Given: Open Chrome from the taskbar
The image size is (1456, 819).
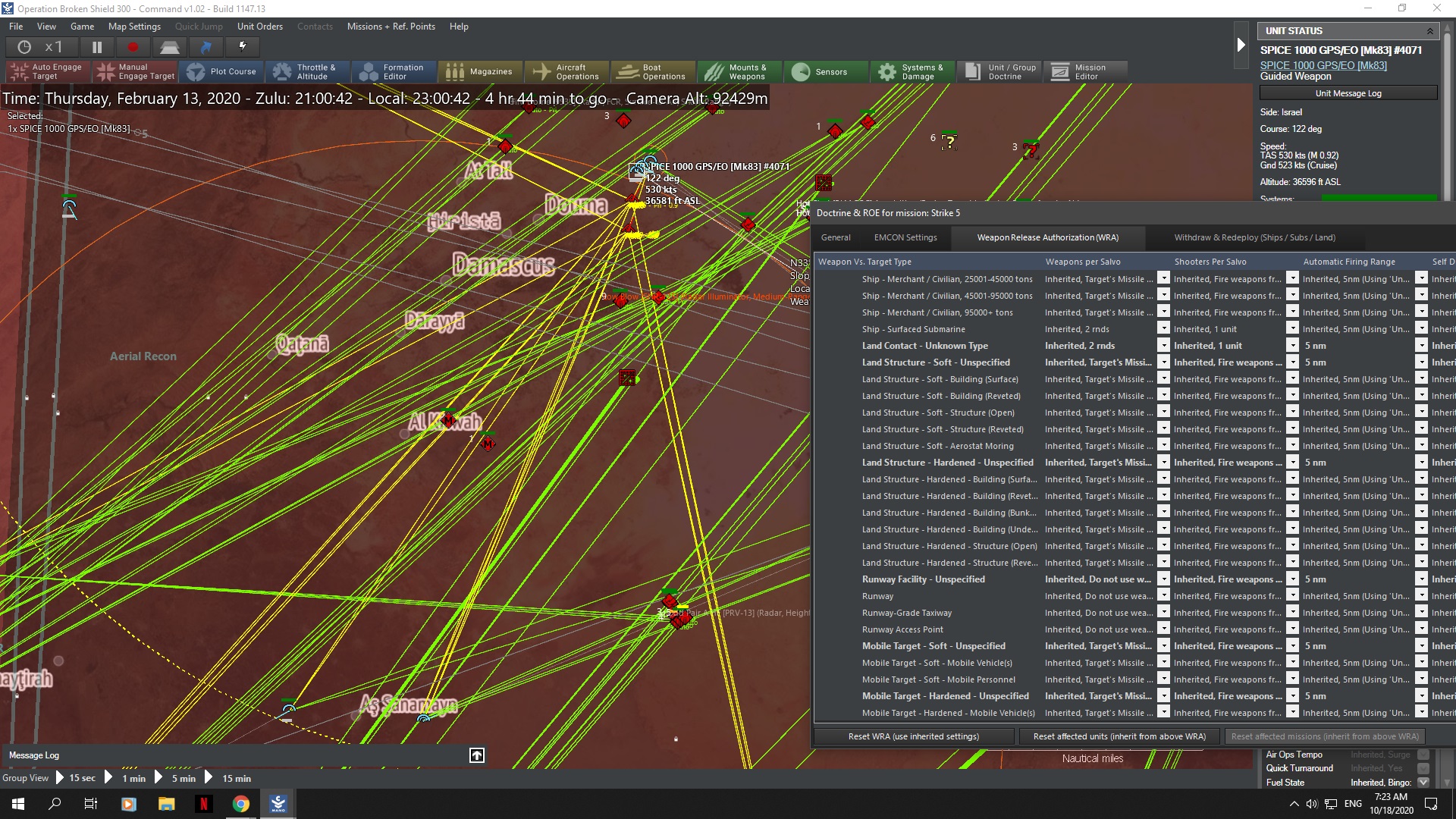Looking at the screenshot, I should (x=241, y=804).
